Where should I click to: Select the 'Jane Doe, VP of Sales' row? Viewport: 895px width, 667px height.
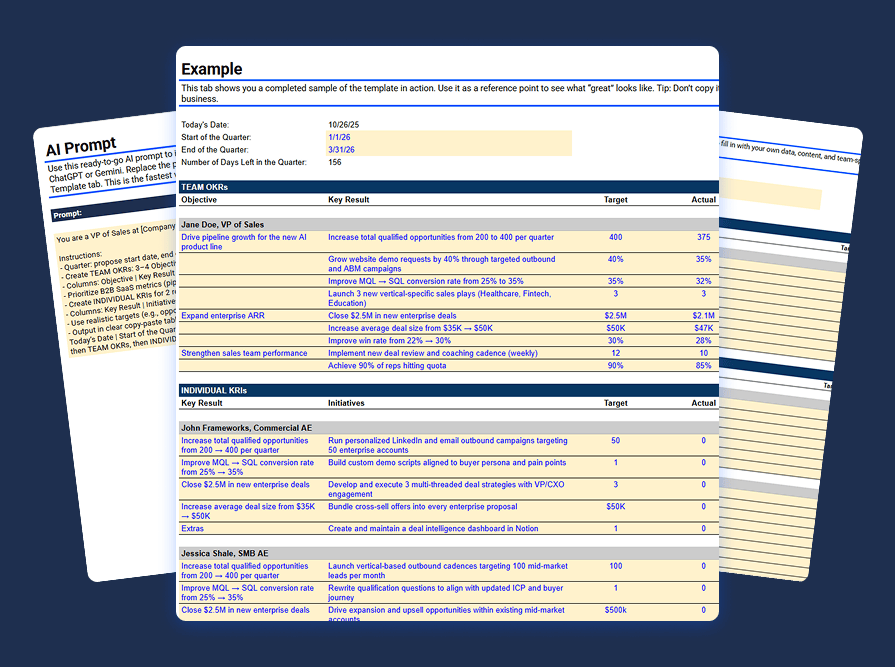[x=448, y=224]
